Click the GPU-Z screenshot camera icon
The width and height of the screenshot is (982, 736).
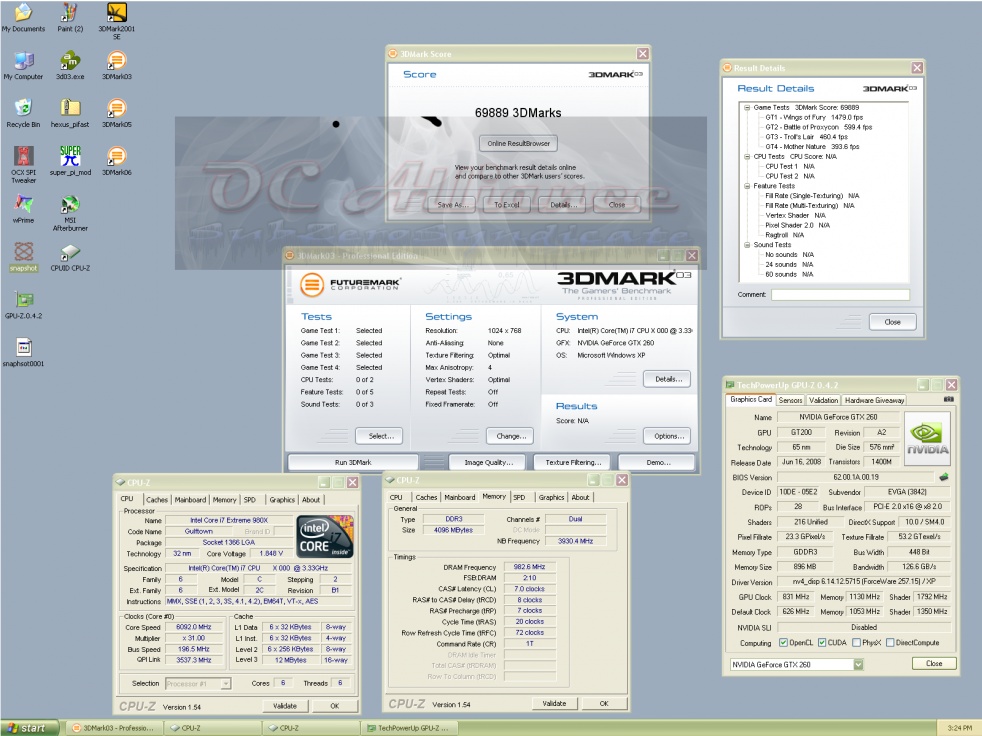click(947, 400)
